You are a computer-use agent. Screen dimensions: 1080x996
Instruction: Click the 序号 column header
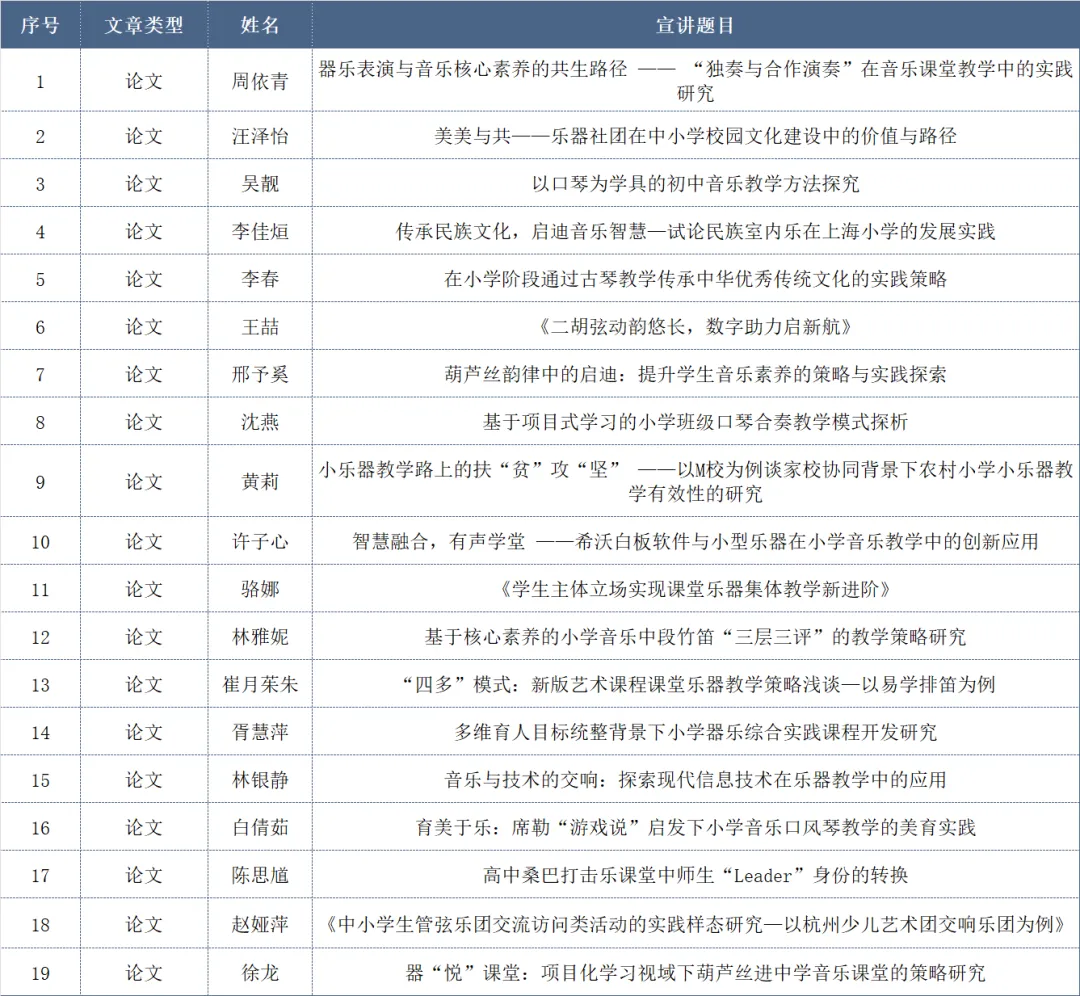coord(40,25)
